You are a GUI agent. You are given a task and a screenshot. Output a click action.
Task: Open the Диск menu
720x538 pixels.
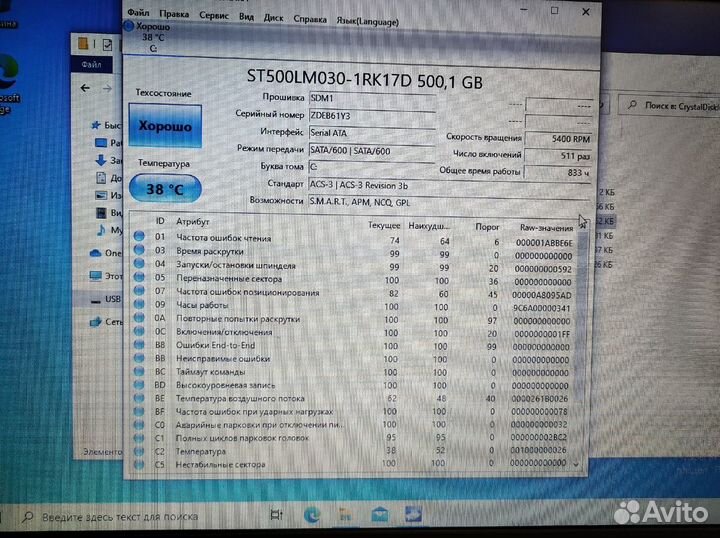pyautogui.click(x=273, y=17)
